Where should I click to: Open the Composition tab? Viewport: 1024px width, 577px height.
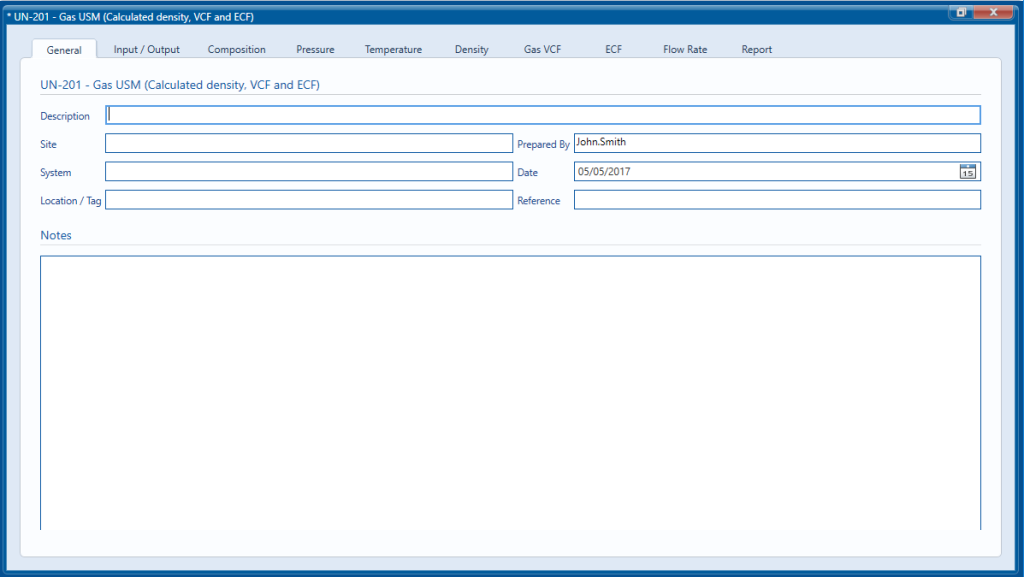pos(236,49)
